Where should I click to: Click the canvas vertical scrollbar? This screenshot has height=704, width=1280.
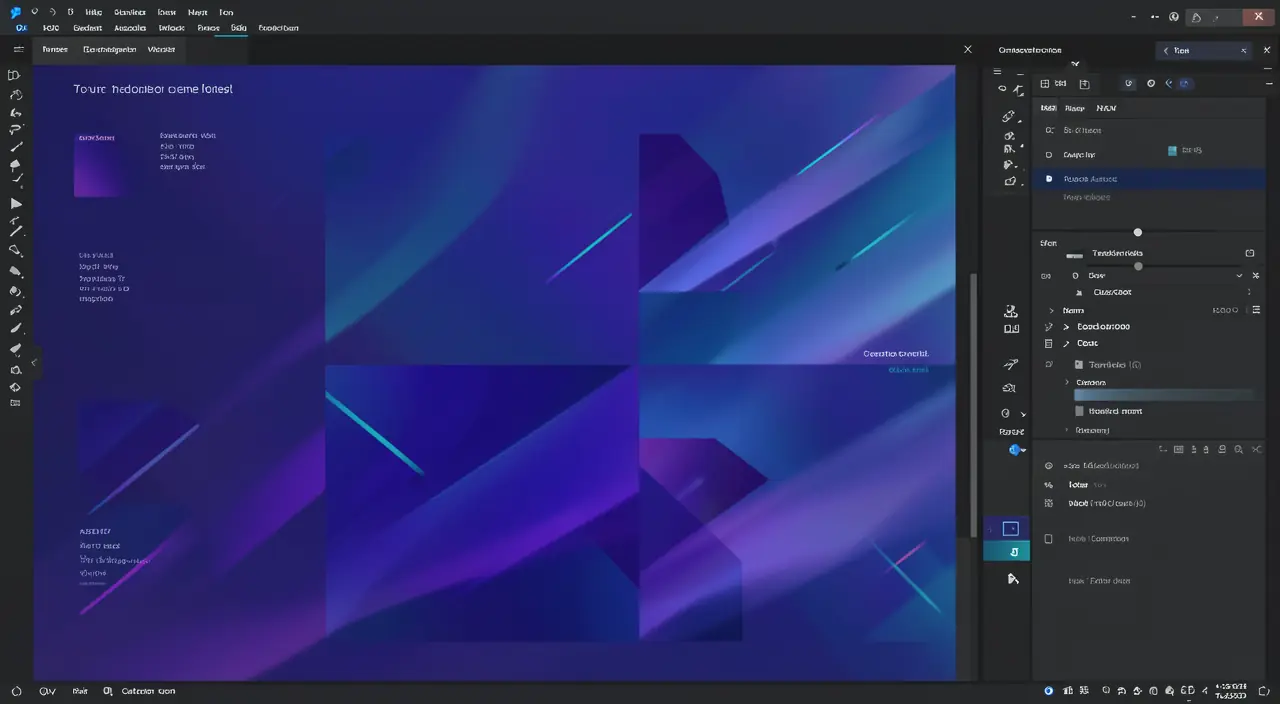click(975, 405)
